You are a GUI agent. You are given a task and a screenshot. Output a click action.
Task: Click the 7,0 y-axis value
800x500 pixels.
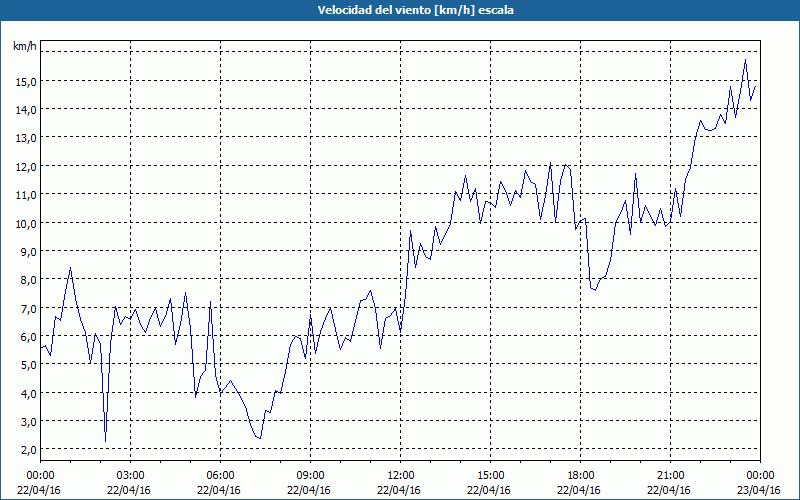29,308
